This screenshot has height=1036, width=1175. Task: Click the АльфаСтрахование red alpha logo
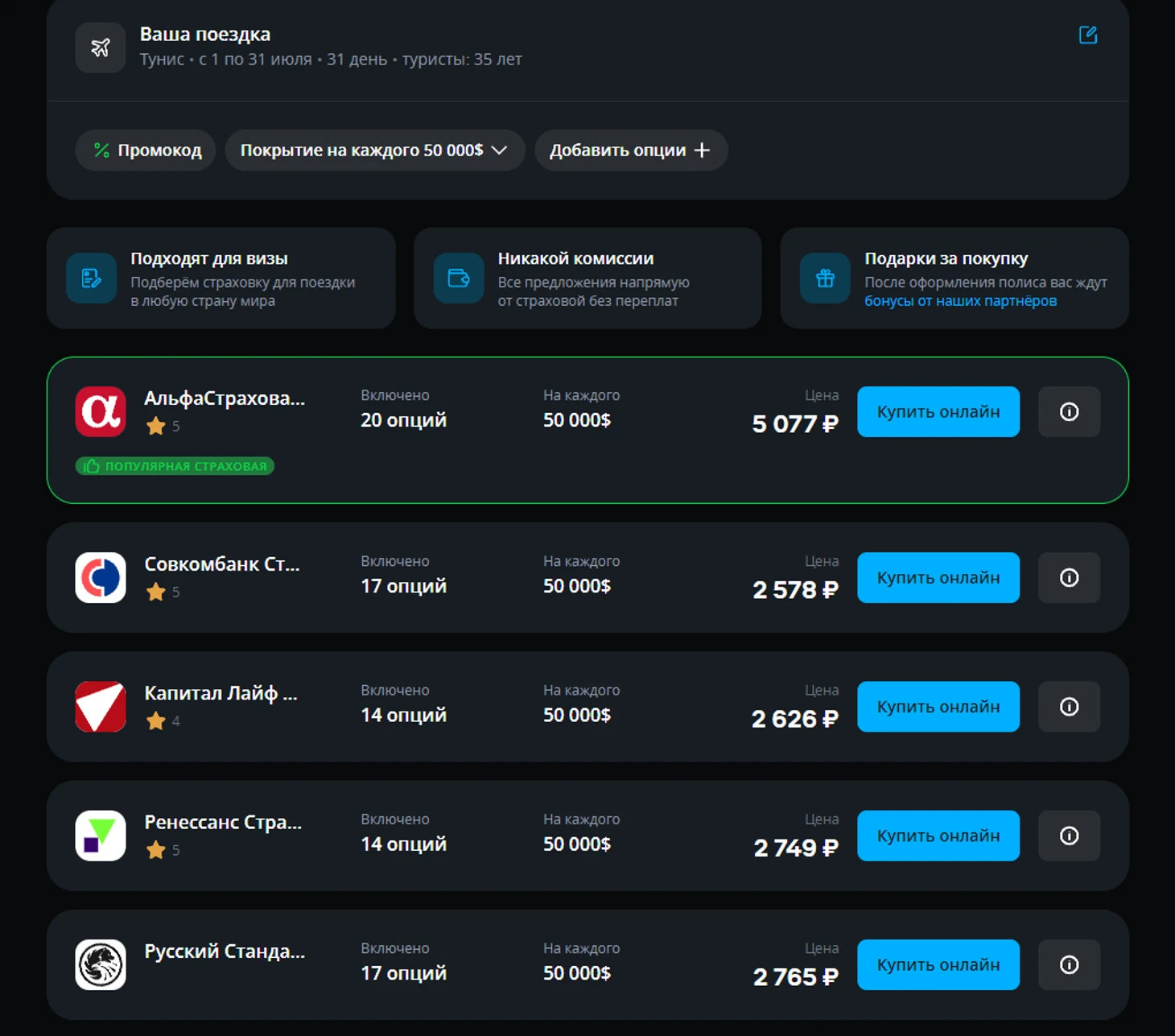coord(101,412)
